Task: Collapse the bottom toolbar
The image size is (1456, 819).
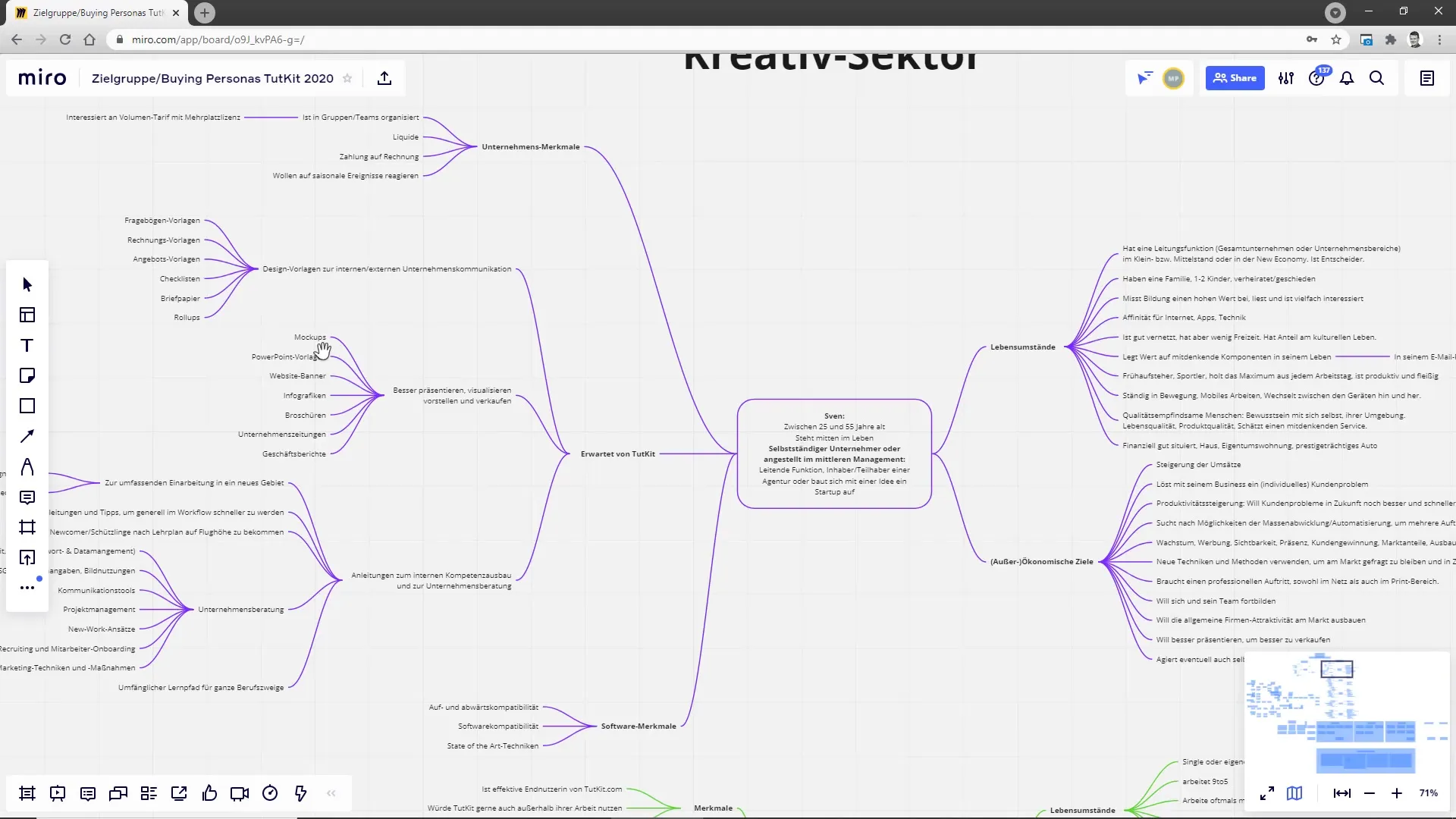Action: 331,793
